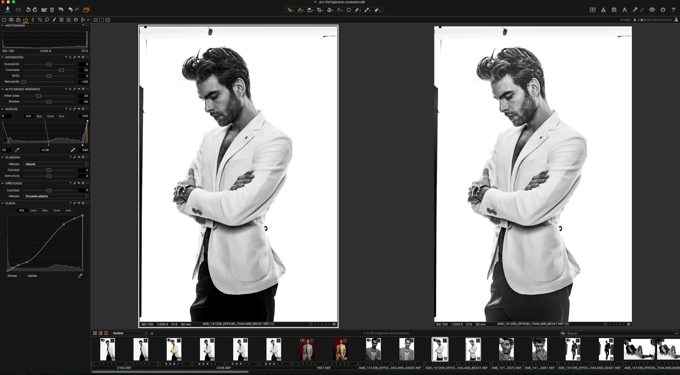Image resolution: width=680 pixels, height=375 pixels.
Task: Click the annotations A icon at top right
Action: pyautogui.click(x=625, y=10)
